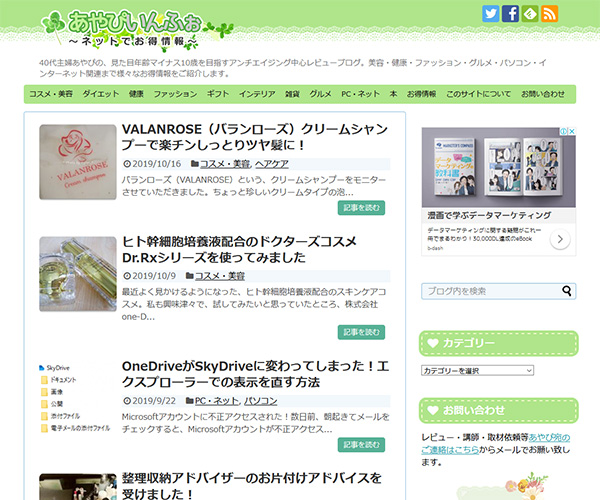The image size is (600, 500).
Task: Click 記事を読む for the VALANROSE article
Action: click(361, 208)
